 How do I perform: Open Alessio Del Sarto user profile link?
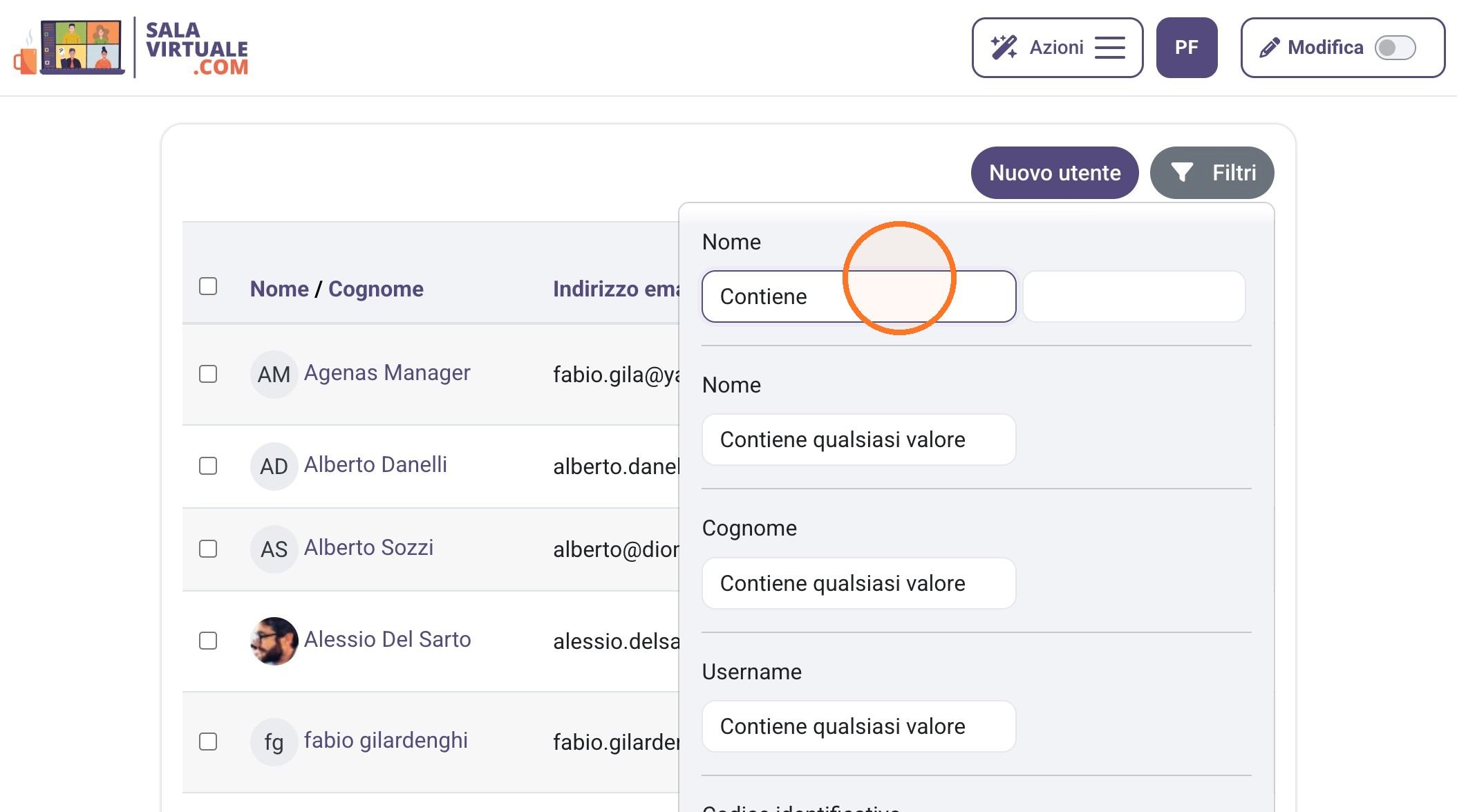point(387,640)
